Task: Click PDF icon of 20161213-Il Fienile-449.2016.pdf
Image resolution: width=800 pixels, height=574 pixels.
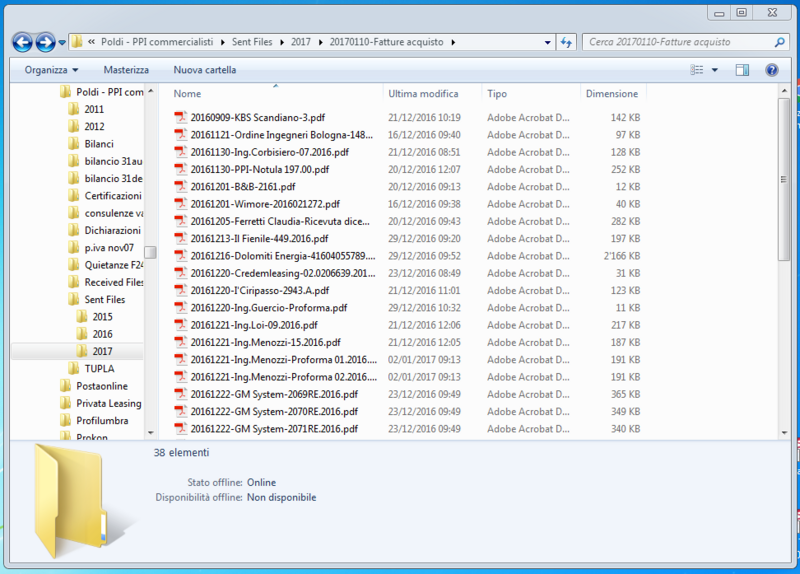Action: 180,239
